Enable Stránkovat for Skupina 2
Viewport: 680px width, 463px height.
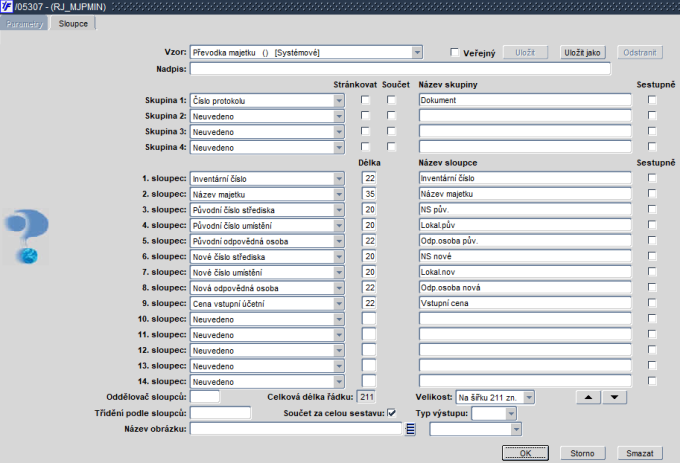pyautogui.click(x=365, y=116)
